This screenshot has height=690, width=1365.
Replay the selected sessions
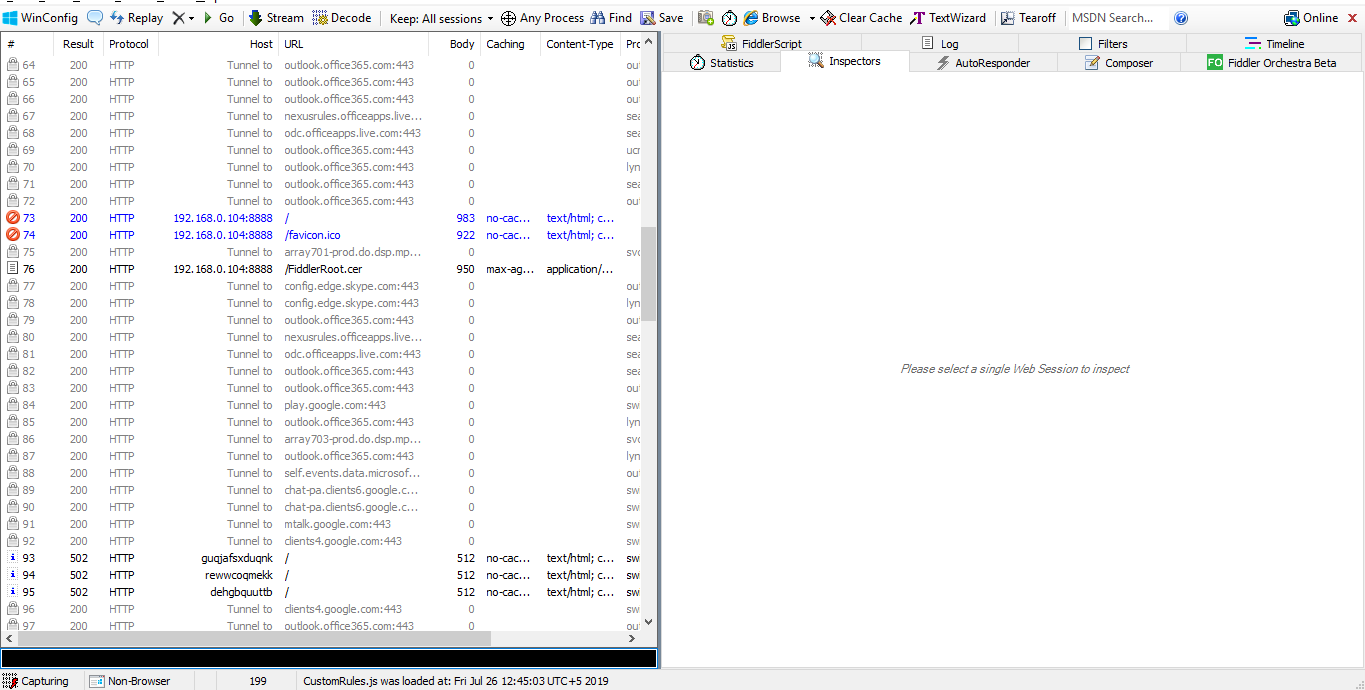136,18
